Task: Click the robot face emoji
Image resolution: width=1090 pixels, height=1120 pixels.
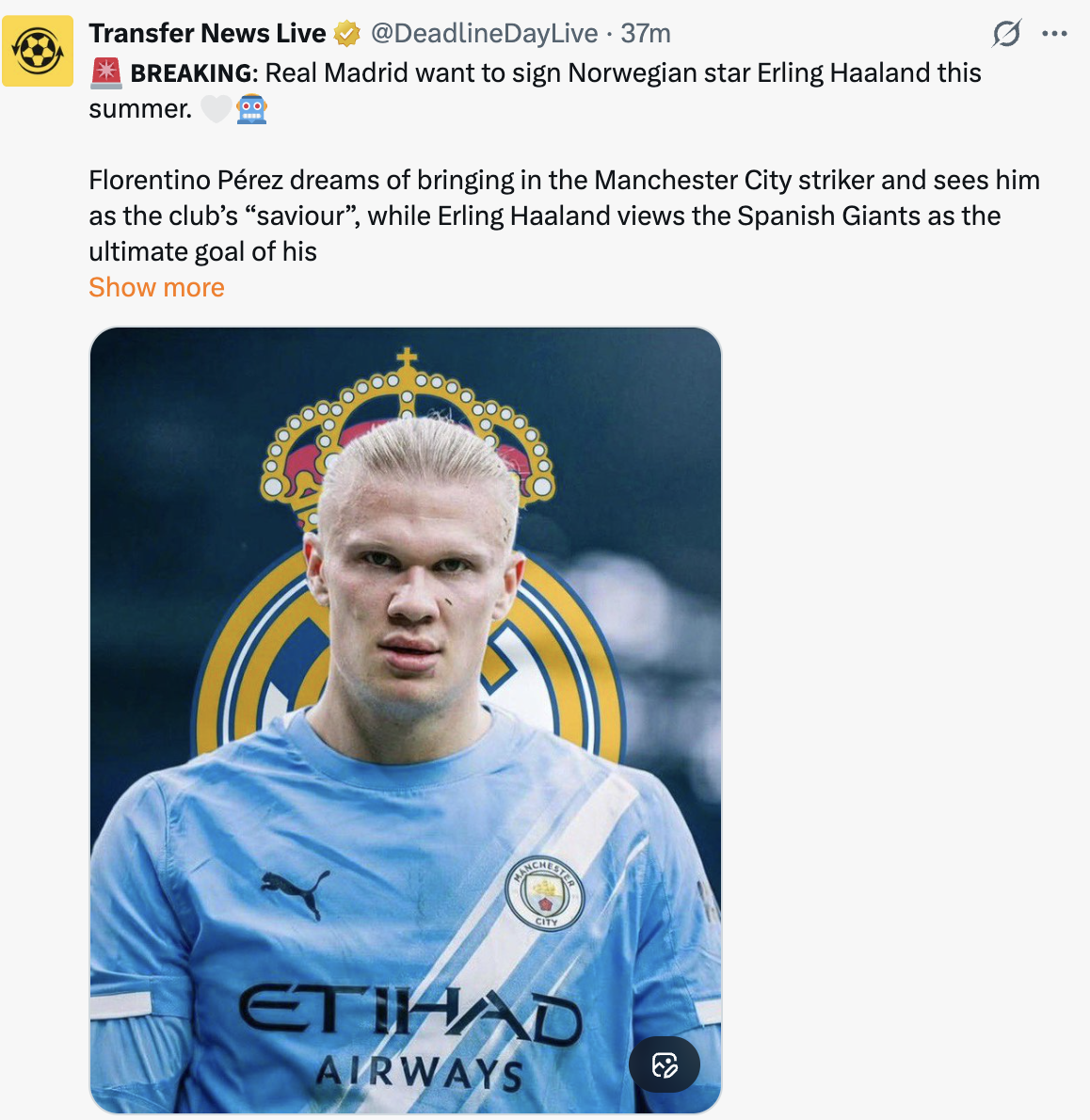Action: tap(251, 109)
